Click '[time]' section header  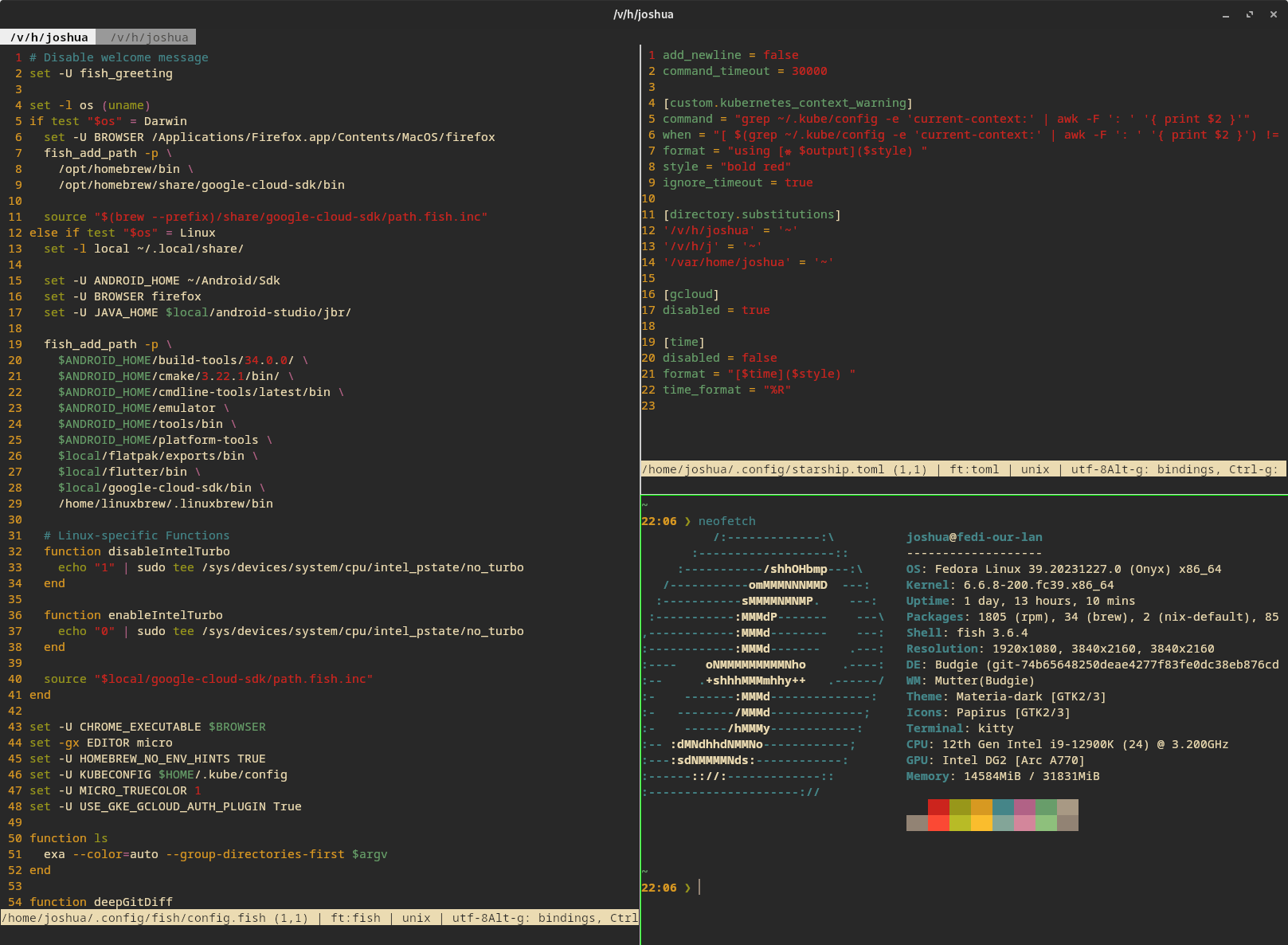683,342
